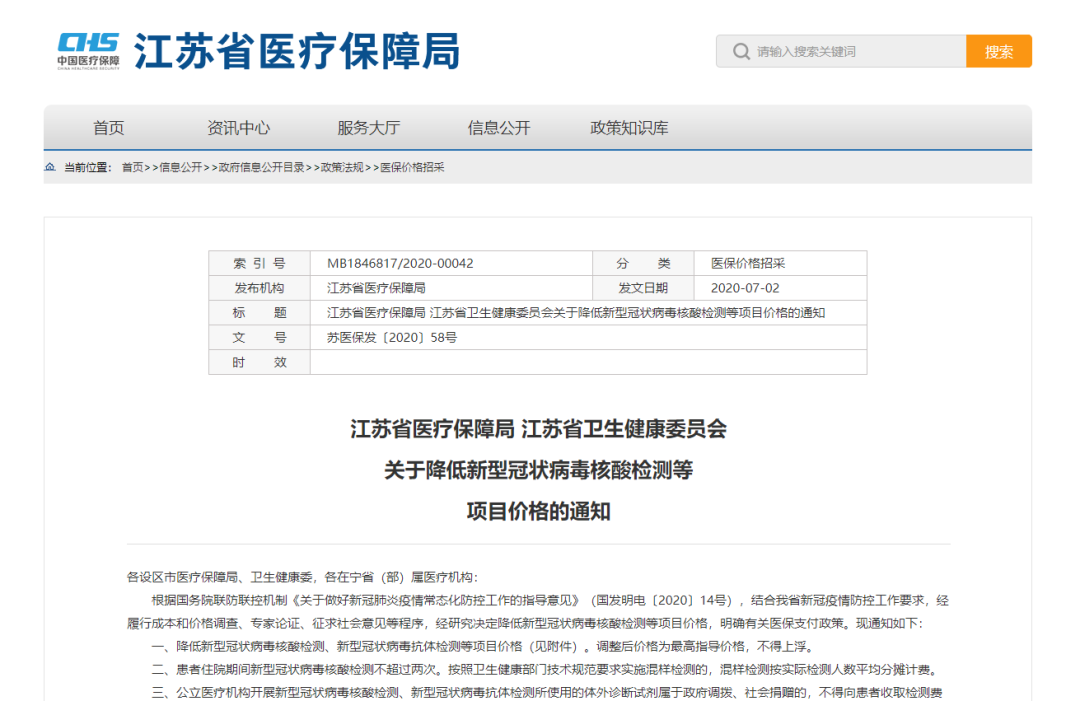Viewport: 1080px width, 701px height.
Task: Open the 首页 navigation menu item
Action: coord(109,128)
